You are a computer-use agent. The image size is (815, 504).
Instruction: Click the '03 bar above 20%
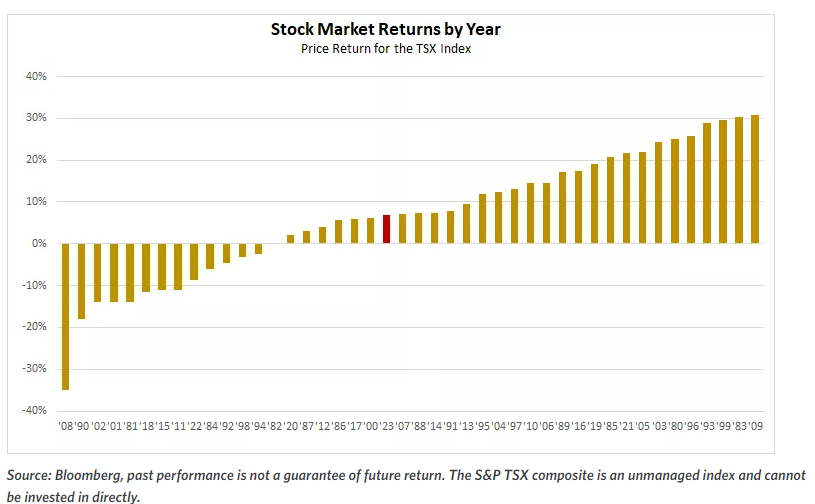[659, 192]
